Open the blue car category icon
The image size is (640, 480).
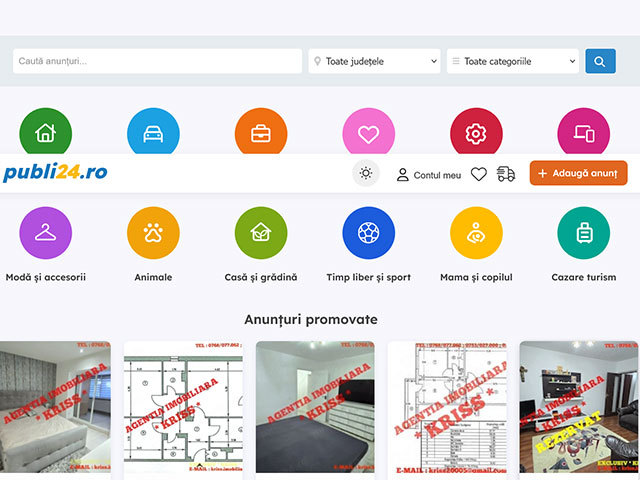point(153,133)
